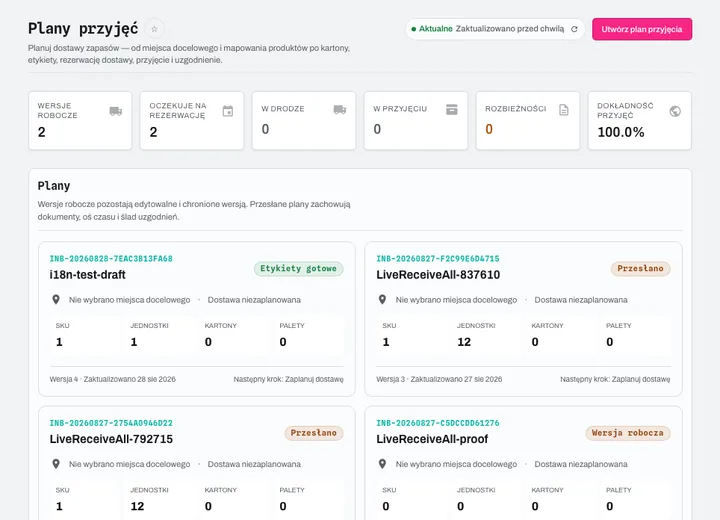Click the favorite star next to Plany przyjęć
Viewport: 720px width, 520px height.
pyautogui.click(x=154, y=29)
